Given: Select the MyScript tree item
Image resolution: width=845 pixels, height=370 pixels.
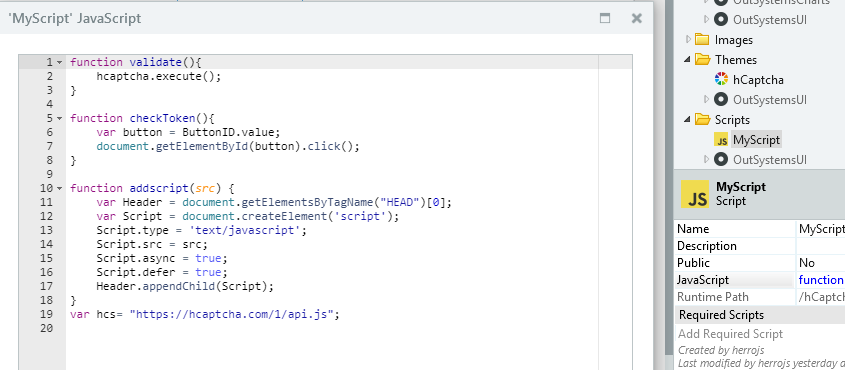Looking at the screenshot, I should (756, 140).
